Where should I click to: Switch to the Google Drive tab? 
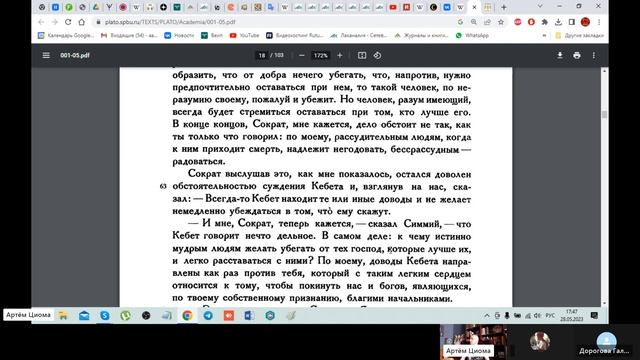click(x=96, y=7)
